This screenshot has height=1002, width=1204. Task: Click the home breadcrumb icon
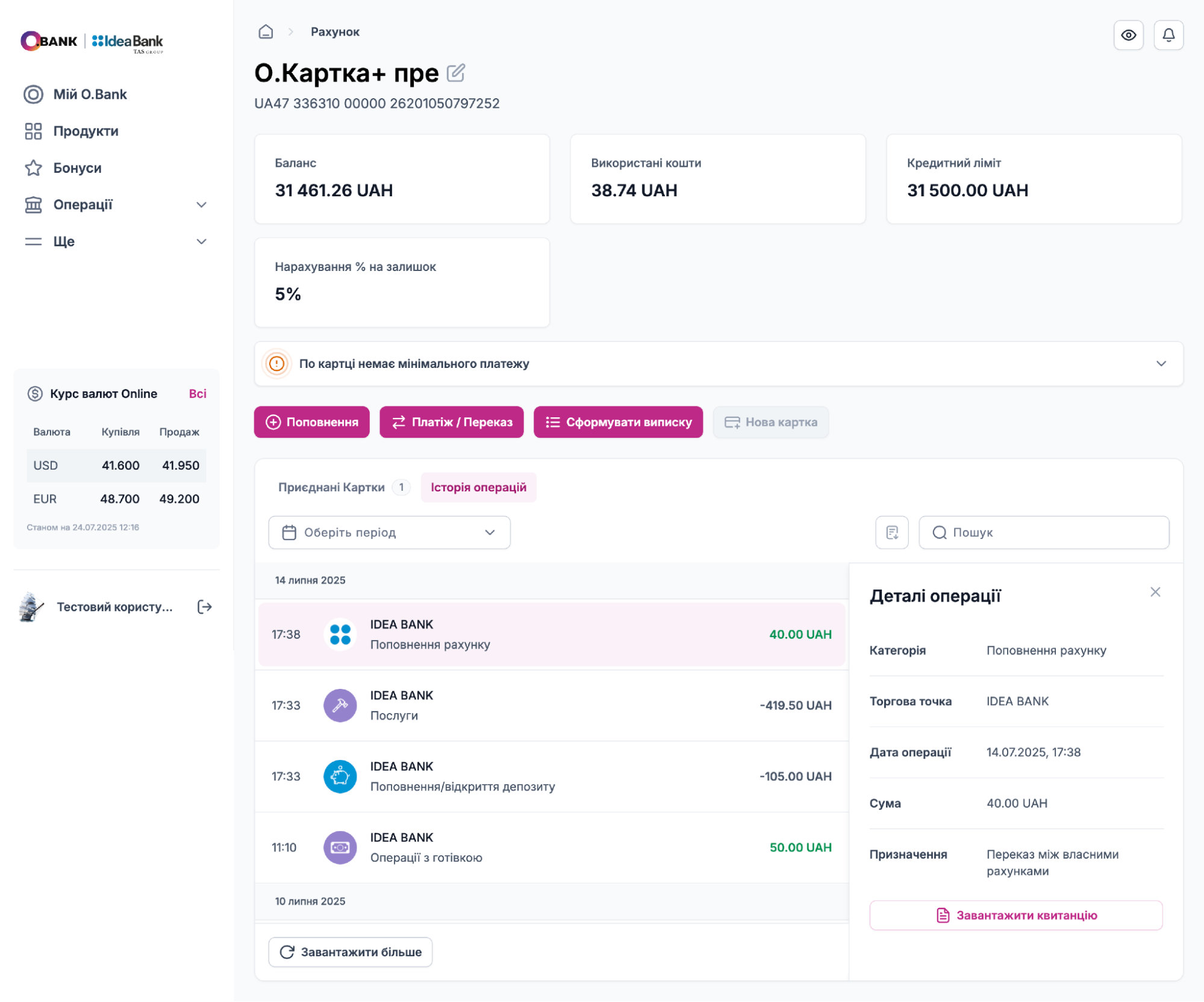[x=266, y=32]
